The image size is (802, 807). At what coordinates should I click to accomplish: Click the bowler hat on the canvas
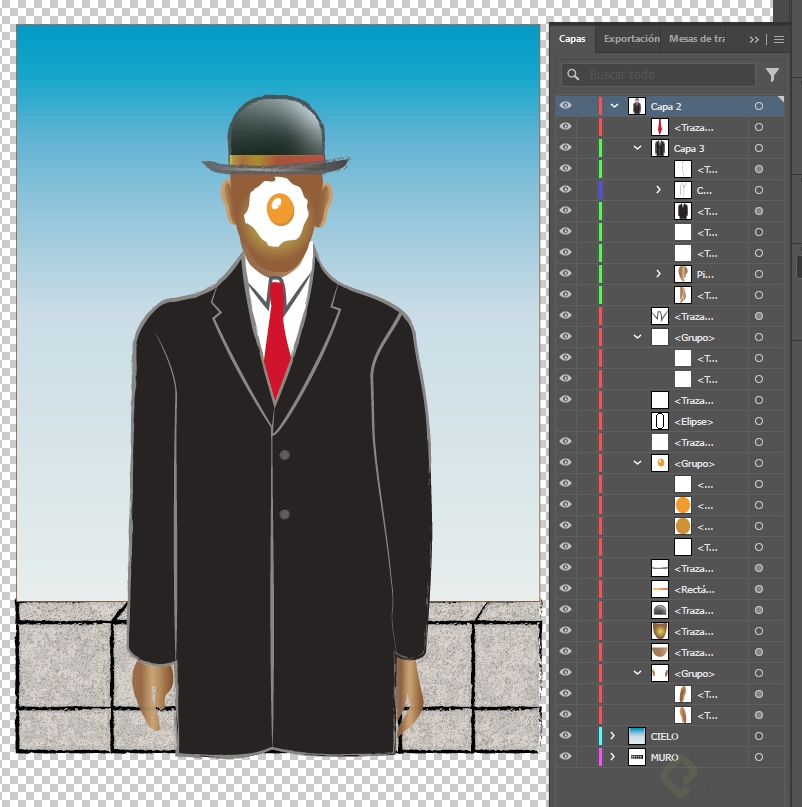[275, 135]
